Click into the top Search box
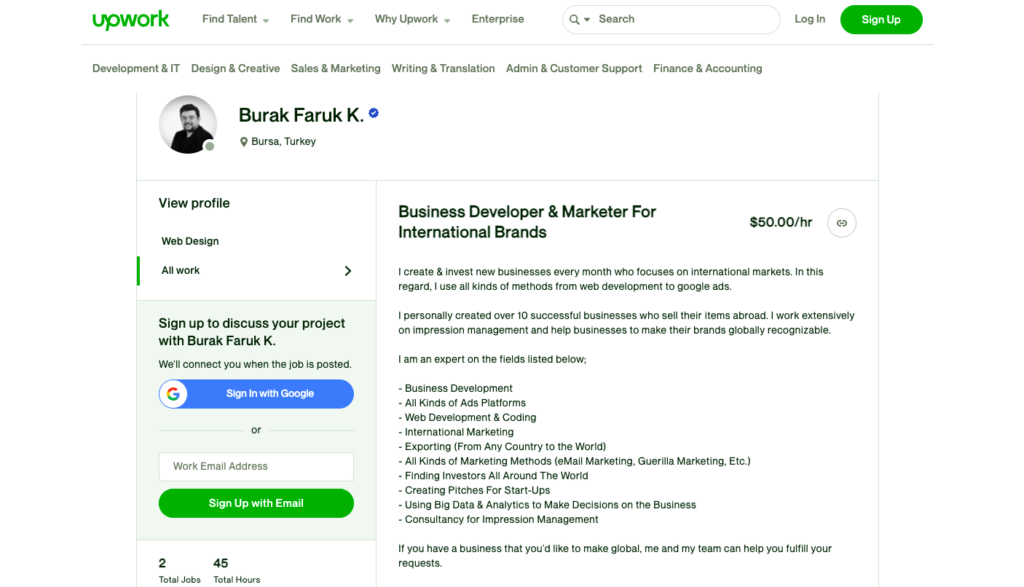 (680, 19)
